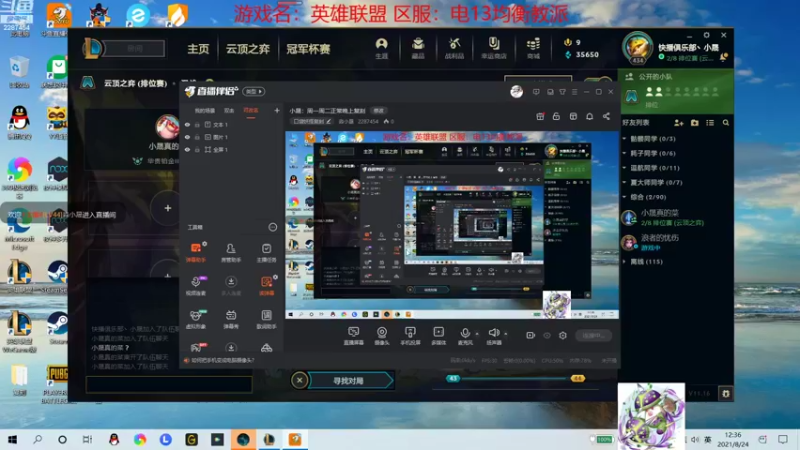The width and height of the screenshot is (800, 450).
Task: Open streaming settings gear icon
Action: [563, 335]
